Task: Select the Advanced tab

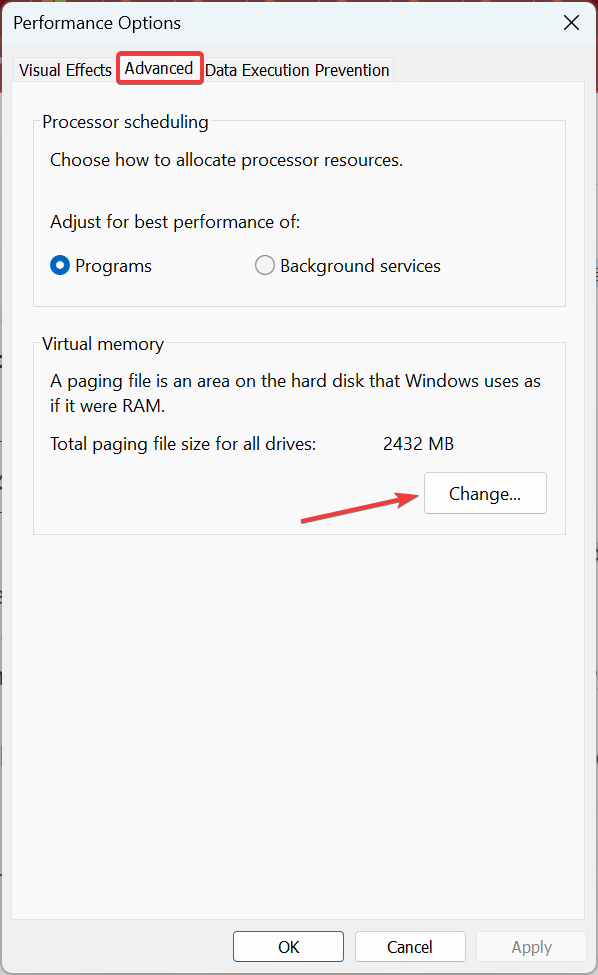Action: 159,68
